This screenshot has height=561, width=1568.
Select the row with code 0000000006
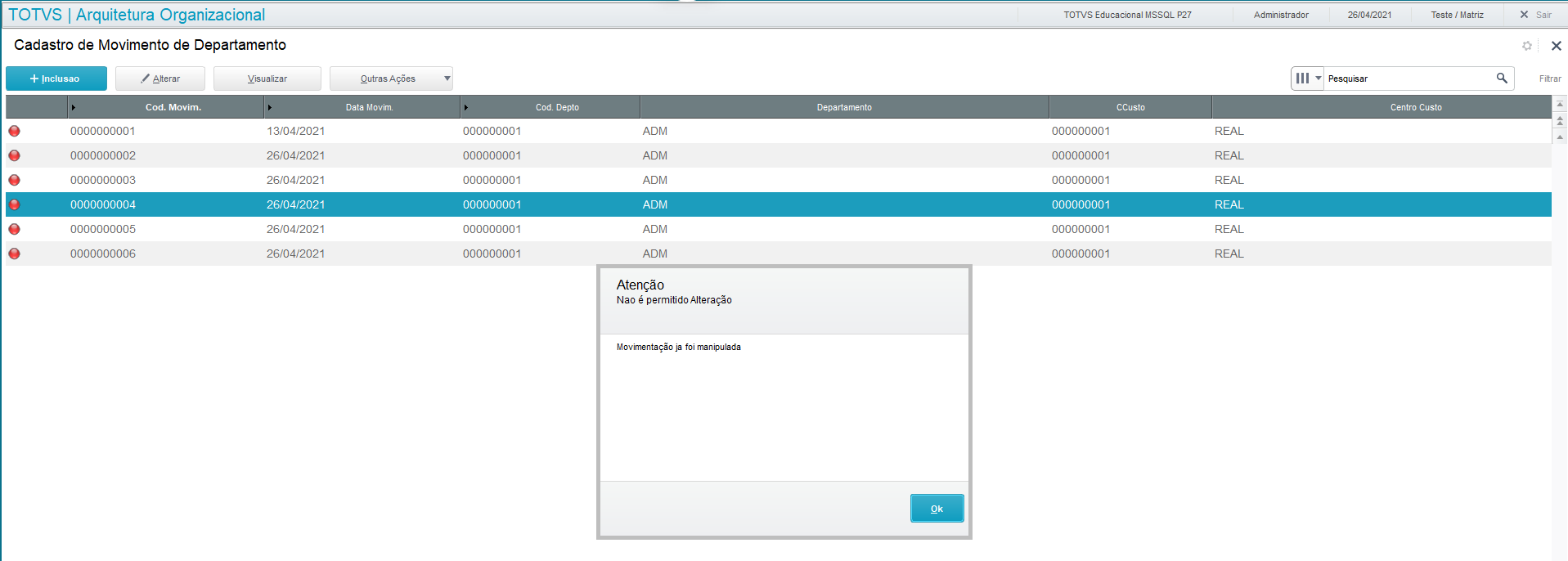779,254
